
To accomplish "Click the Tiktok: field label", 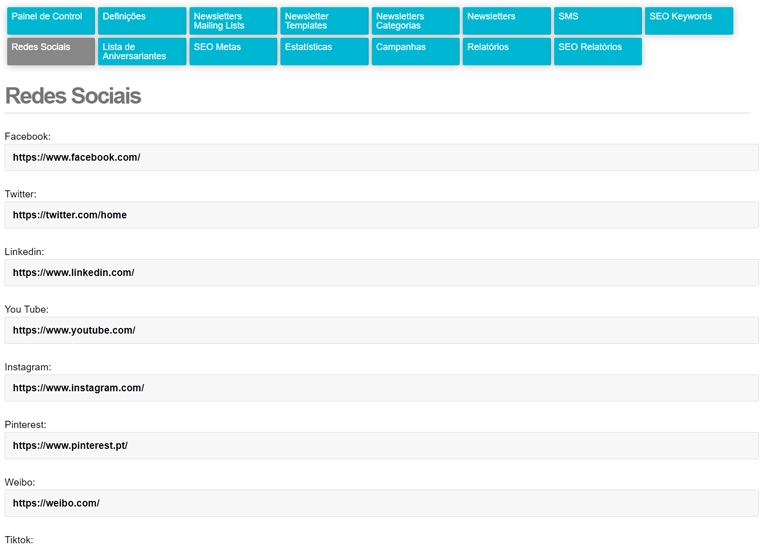I will [19, 540].
